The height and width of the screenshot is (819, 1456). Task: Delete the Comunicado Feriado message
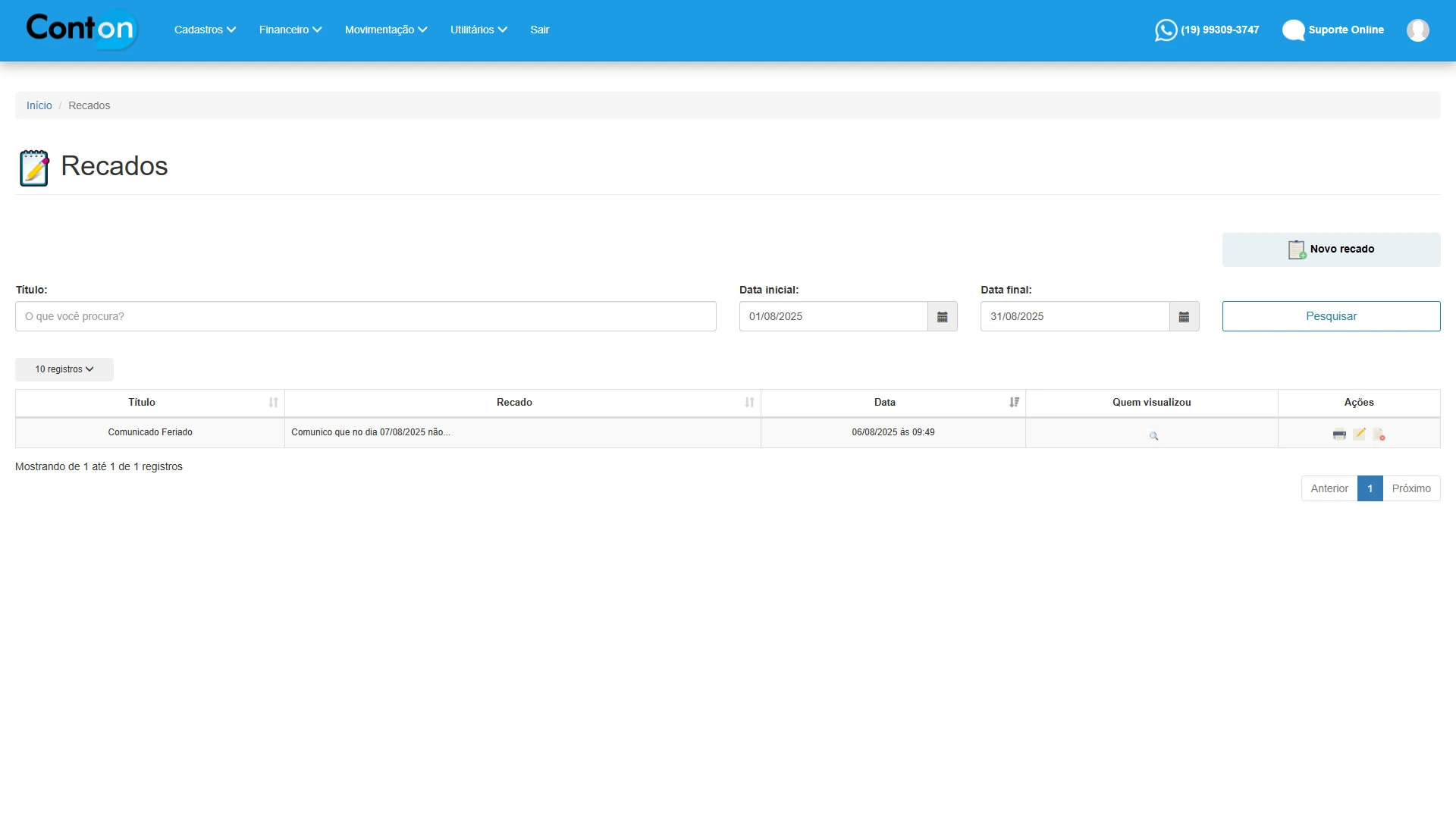1379,435
